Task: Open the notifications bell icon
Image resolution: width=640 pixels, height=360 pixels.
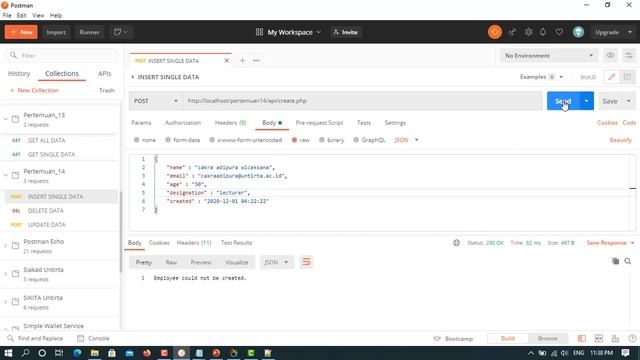Action: pyautogui.click(x=543, y=32)
